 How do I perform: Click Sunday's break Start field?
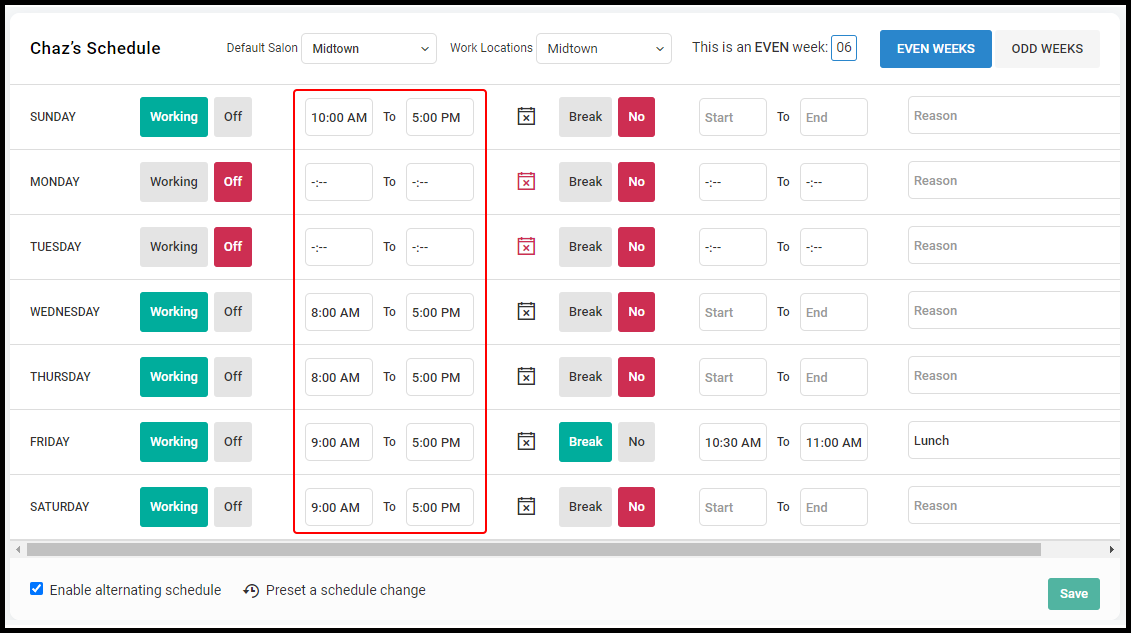732,117
